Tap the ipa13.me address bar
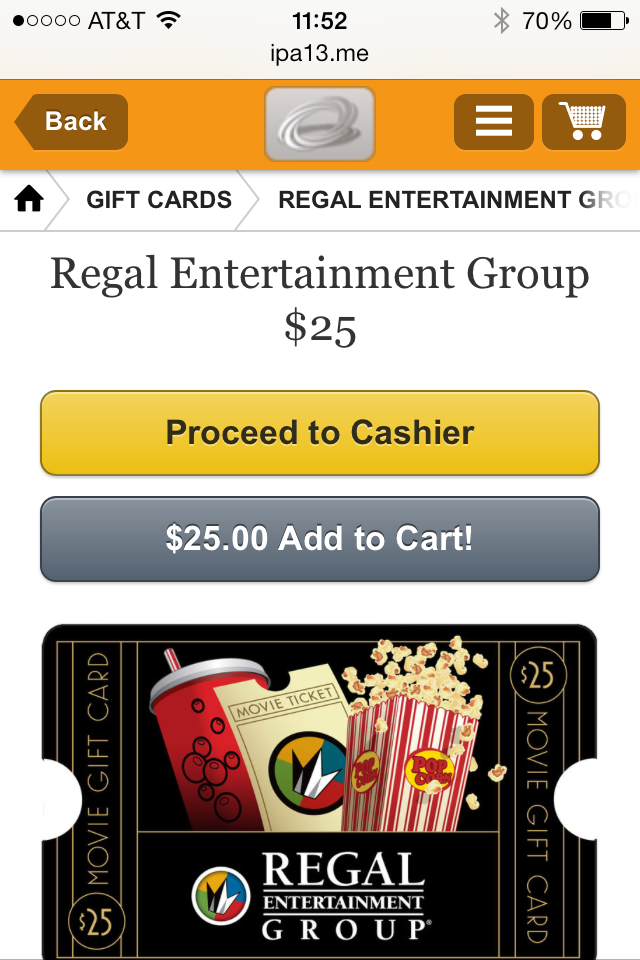640x960 pixels. click(x=320, y=54)
